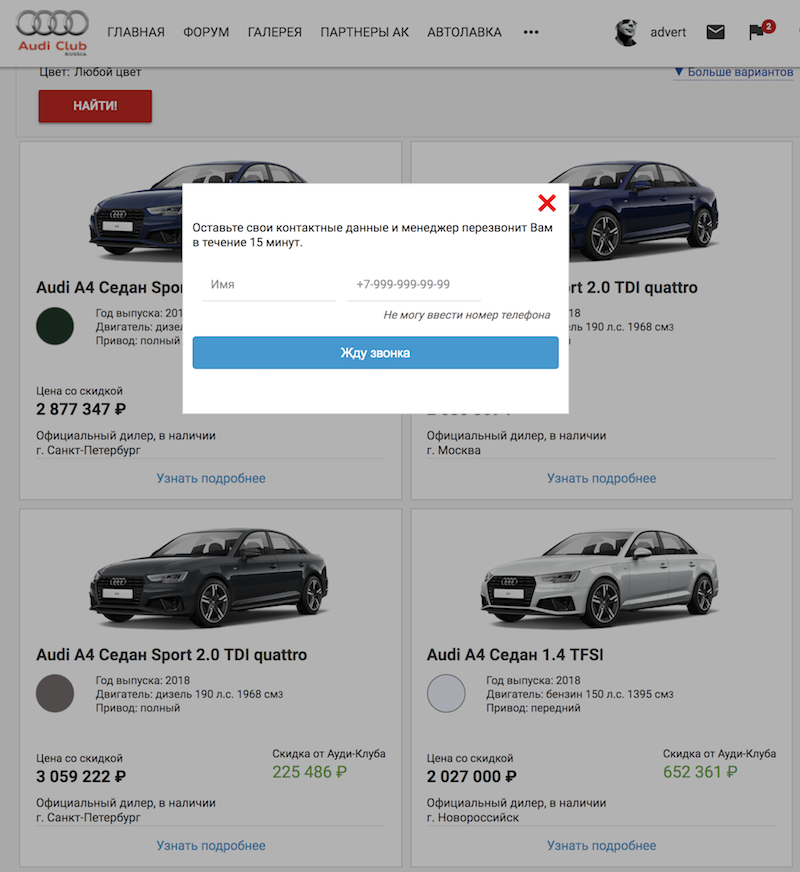
Task: Click dark gray color swatch
Action: coord(55,693)
